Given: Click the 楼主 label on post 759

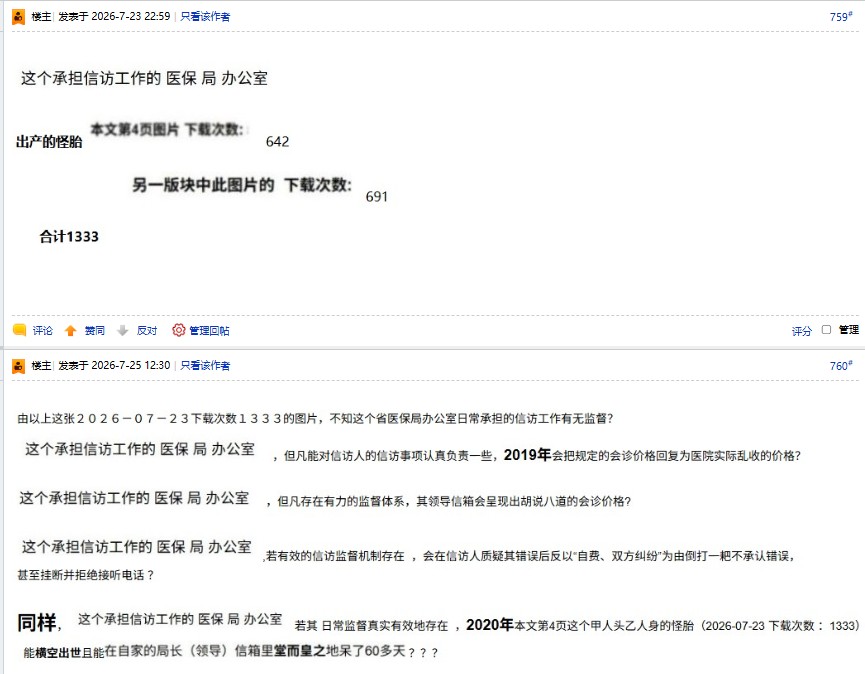Looking at the screenshot, I should coord(41,17).
